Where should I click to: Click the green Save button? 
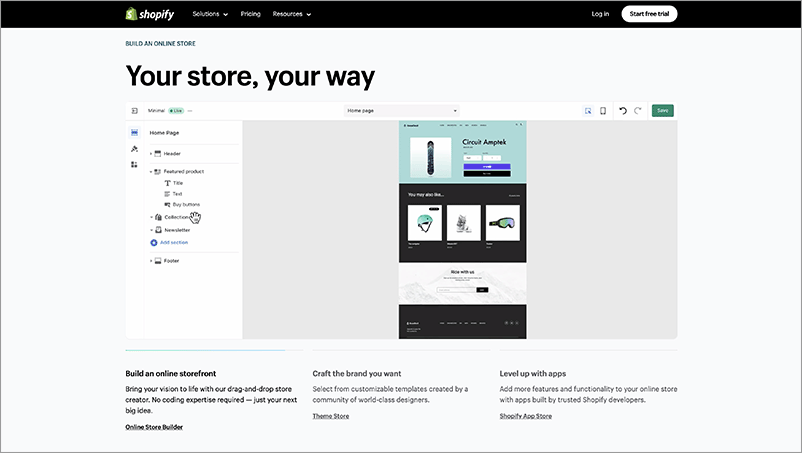click(662, 111)
